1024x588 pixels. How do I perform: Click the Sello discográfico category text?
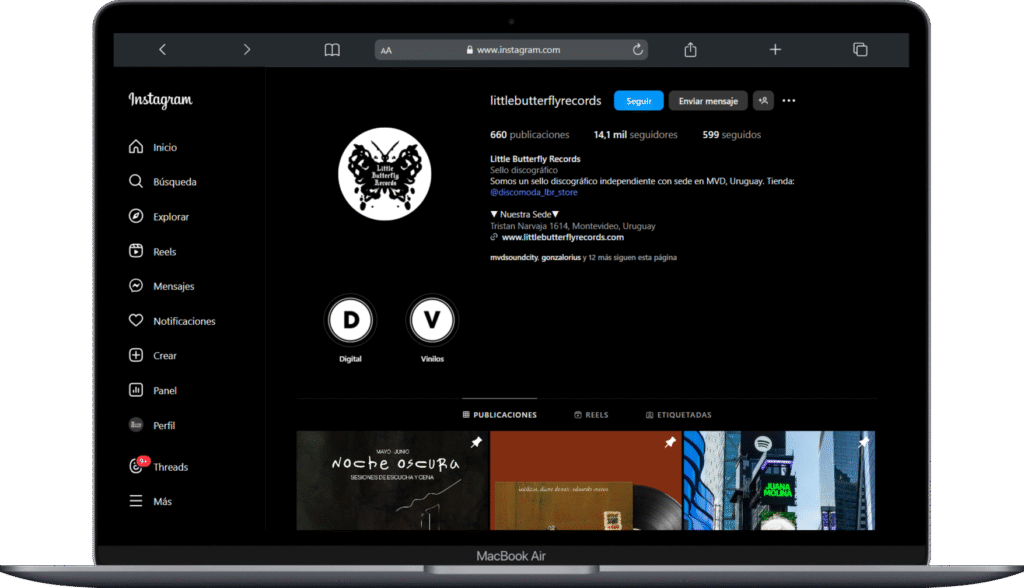click(524, 170)
